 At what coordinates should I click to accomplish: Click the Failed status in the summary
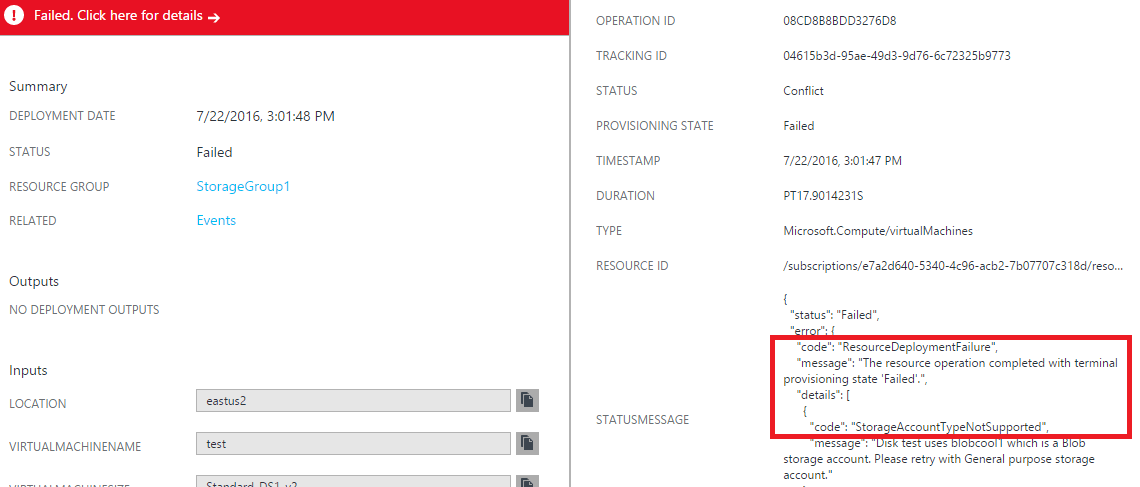214,152
